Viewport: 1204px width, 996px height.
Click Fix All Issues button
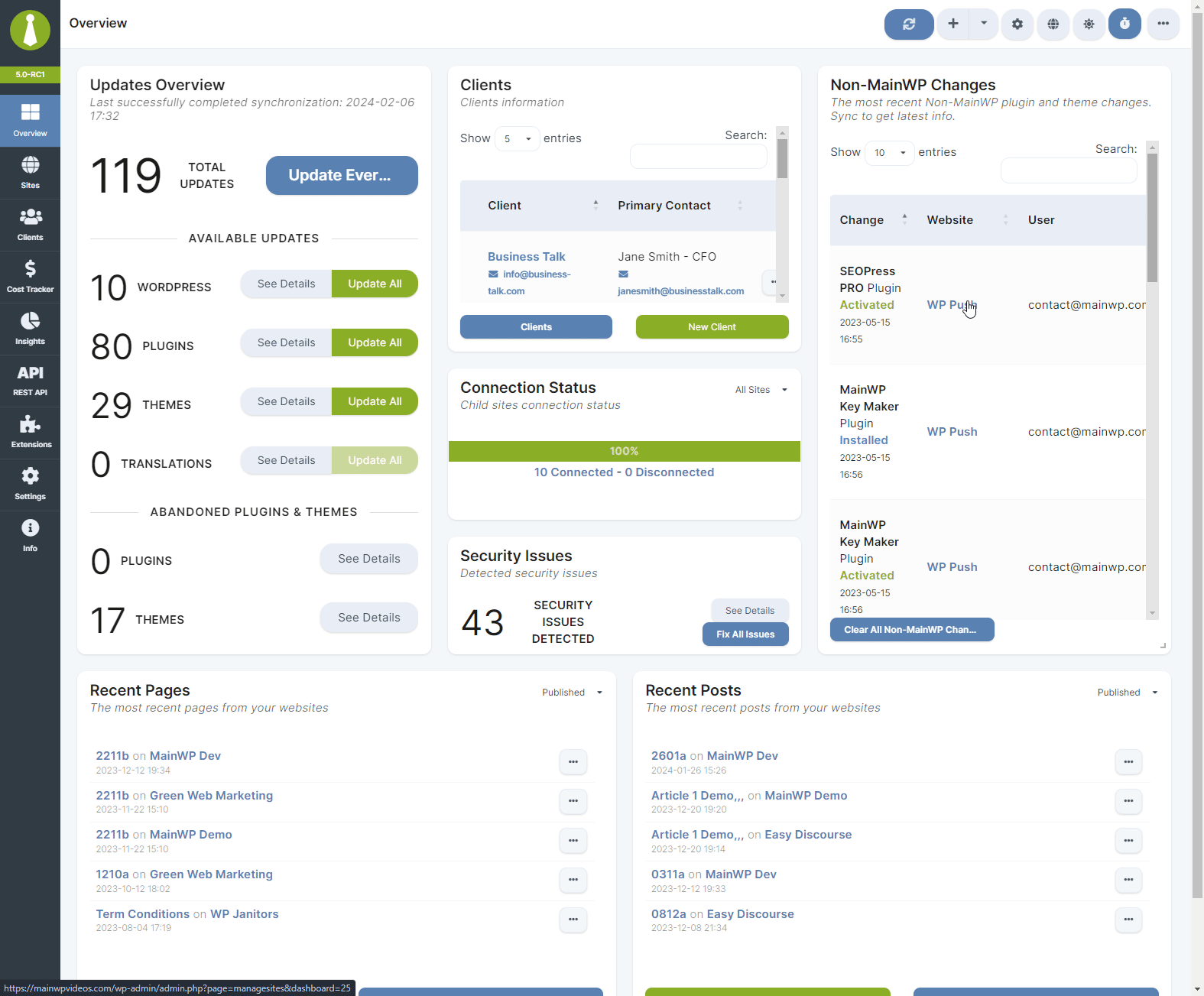(745, 634)
